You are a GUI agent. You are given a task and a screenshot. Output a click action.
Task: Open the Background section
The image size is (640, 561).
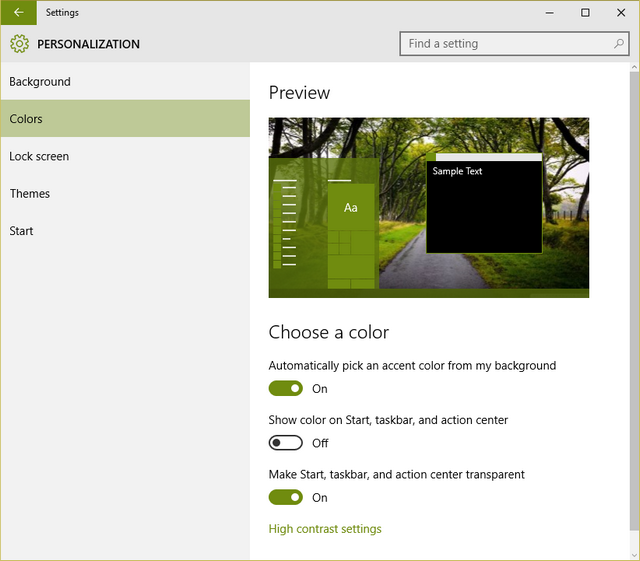(x=125, y=81)
